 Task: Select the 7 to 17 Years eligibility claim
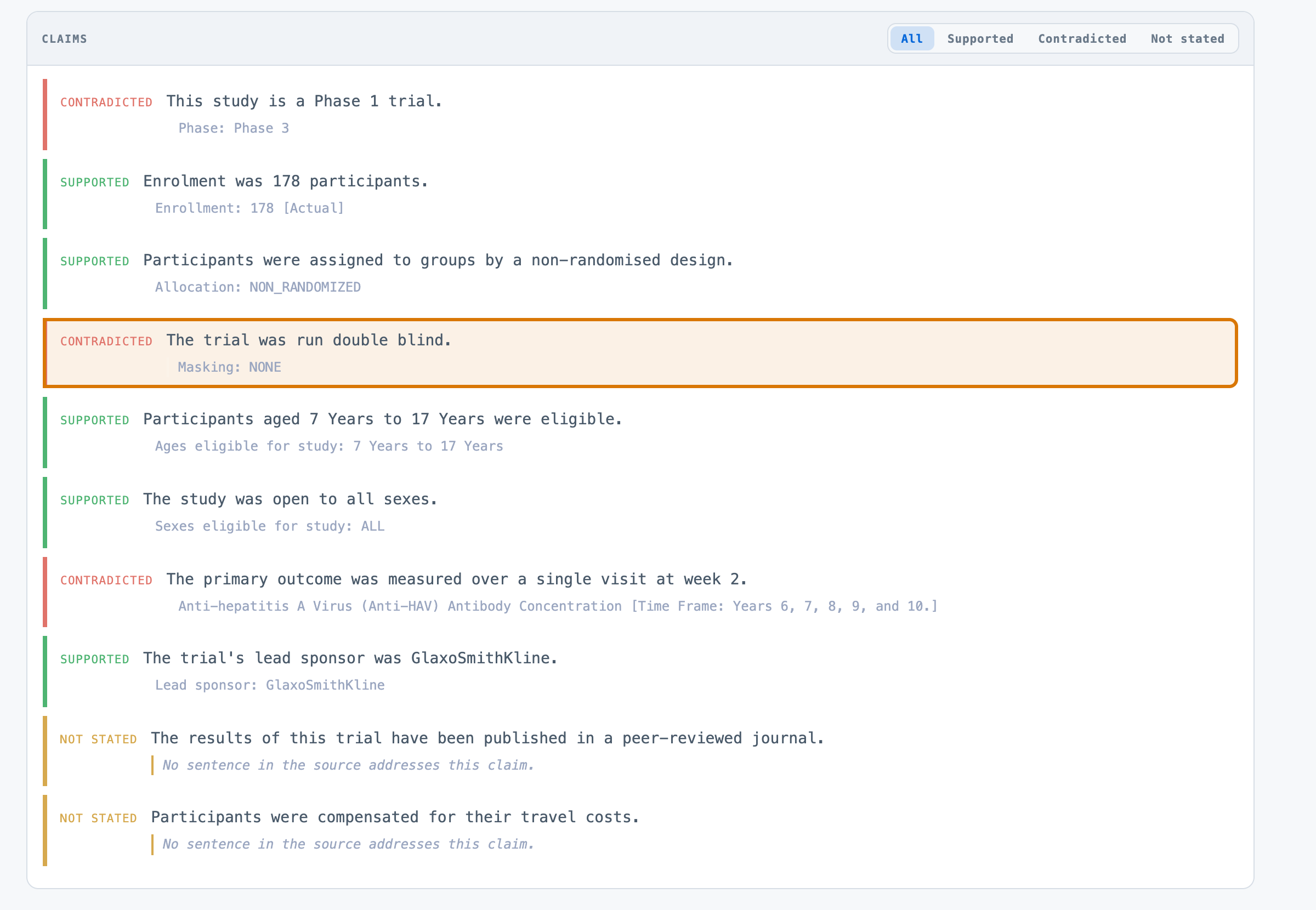(640, 433)
